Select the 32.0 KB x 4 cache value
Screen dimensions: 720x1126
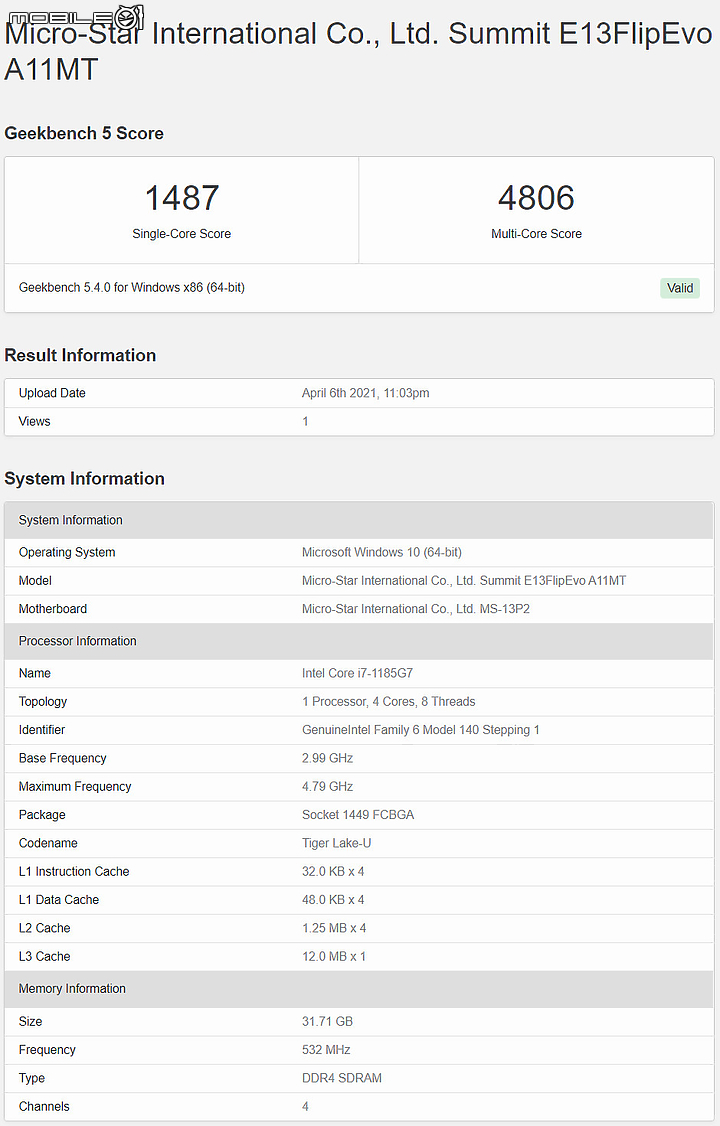pyautogui.click(x=333, y=871)
